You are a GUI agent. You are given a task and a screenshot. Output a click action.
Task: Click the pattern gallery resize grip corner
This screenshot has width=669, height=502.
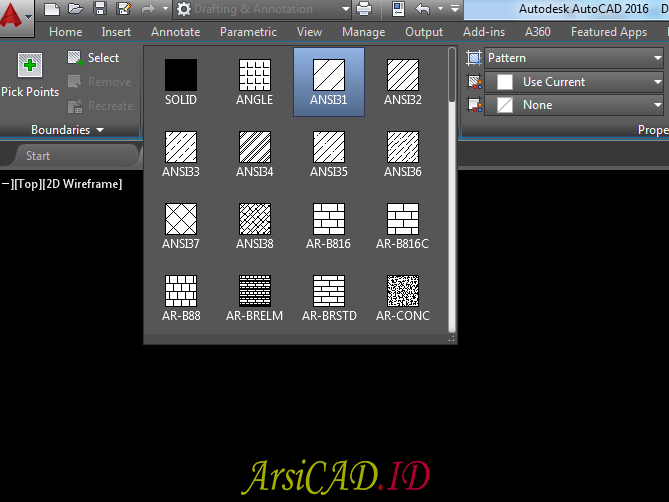click(451, 339)
